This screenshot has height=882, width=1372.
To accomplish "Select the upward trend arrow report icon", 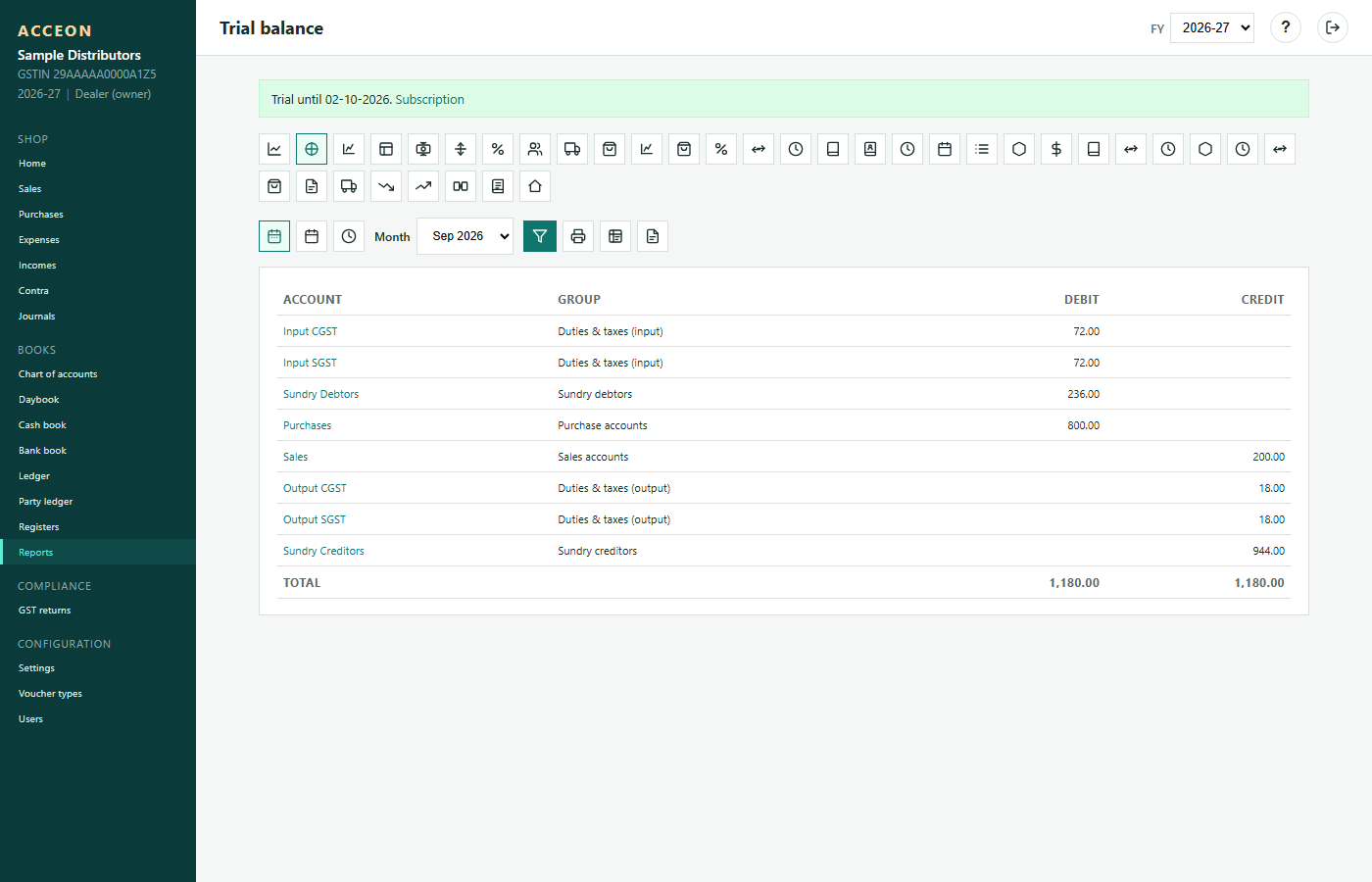I will [x=423, y=186].
